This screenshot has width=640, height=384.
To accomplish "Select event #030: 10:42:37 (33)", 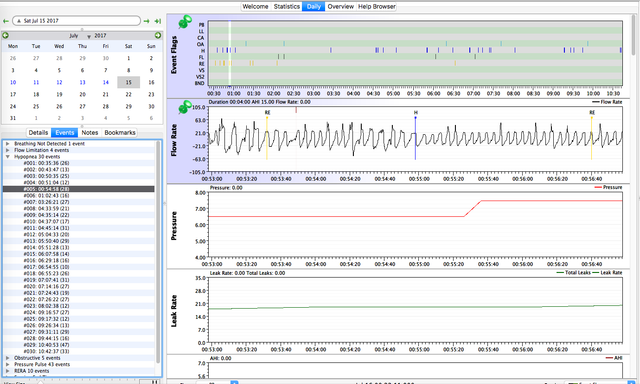I will pyautogui.click(x=79, y=351).
